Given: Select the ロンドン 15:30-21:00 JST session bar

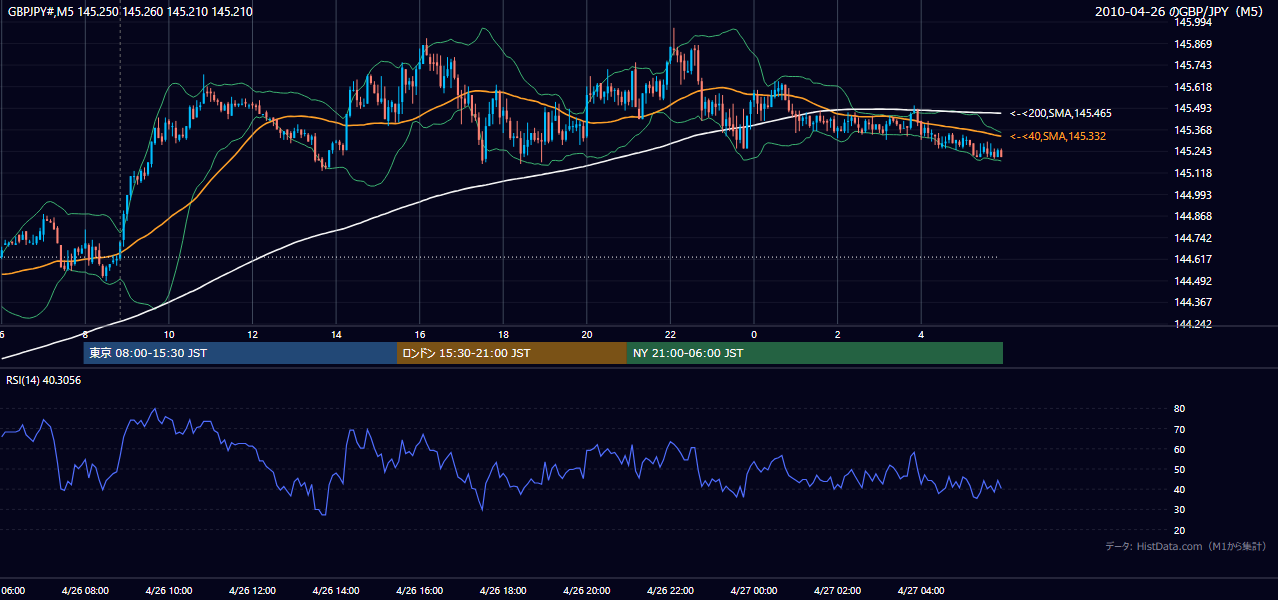Looking at the screenshot, I should tap(512, 353).
